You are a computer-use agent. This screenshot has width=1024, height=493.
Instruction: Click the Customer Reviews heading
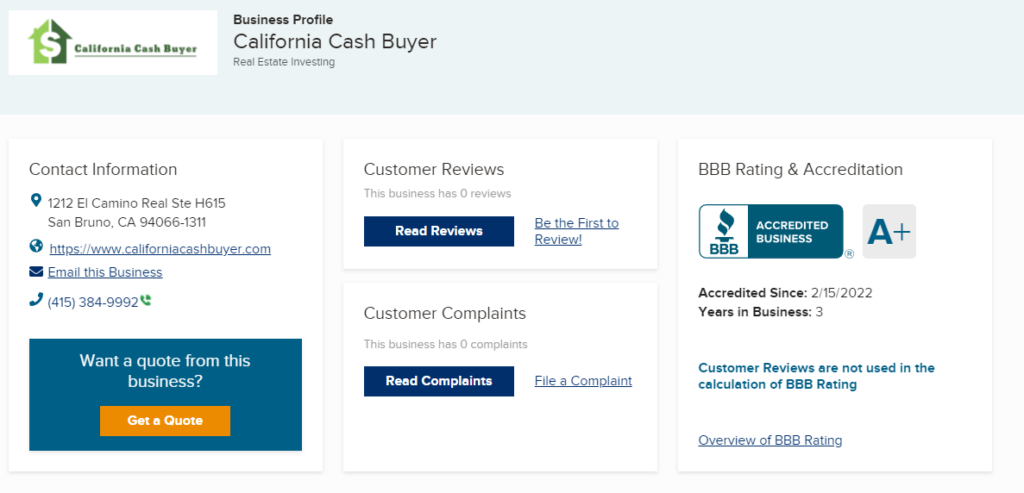(x=434, y=170)
